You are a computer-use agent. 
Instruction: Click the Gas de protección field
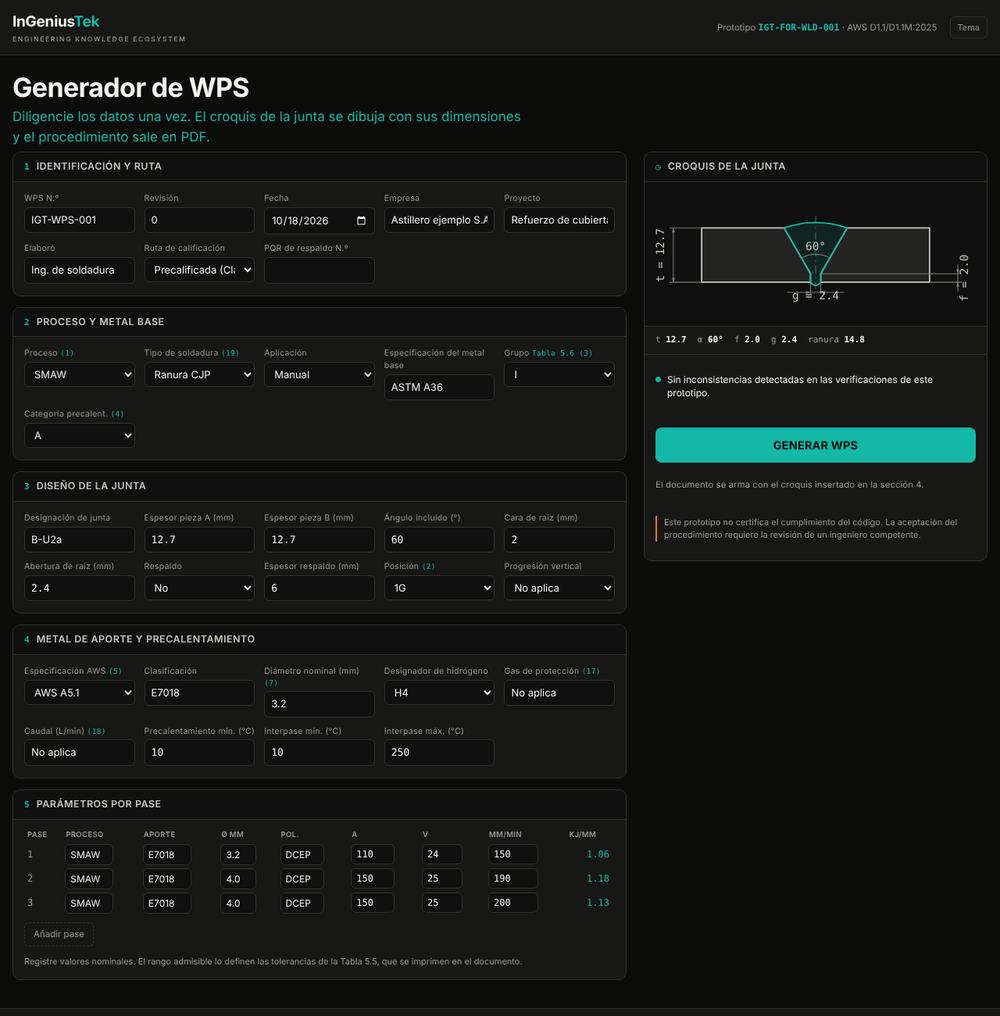click(559, 693)
